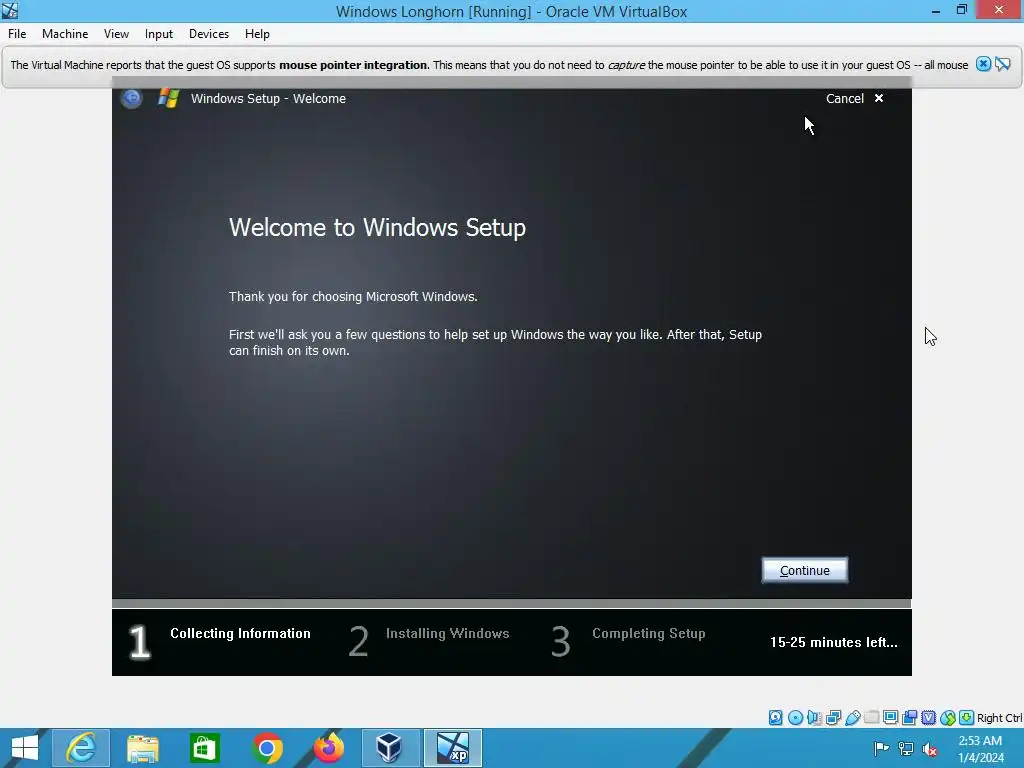
Task: Click the muted speaker tray icon
Action: click(x=930, y=748)
